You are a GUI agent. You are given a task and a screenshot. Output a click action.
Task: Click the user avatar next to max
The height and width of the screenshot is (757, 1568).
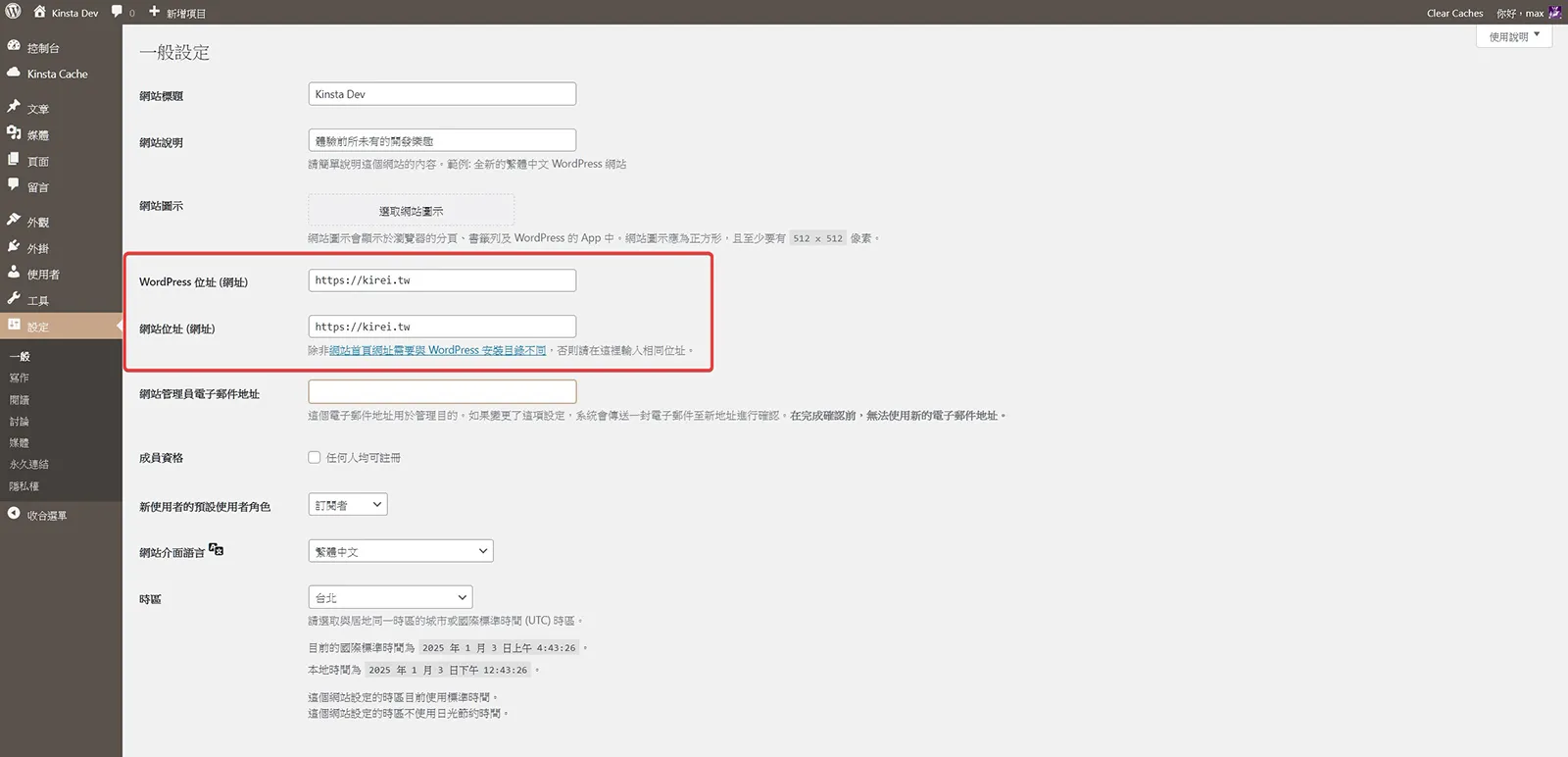pos(1554,13)
